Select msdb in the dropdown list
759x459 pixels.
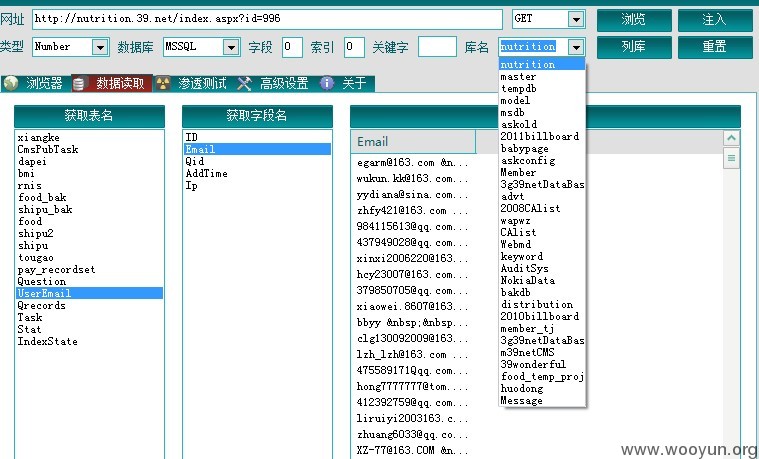point(542,112)
